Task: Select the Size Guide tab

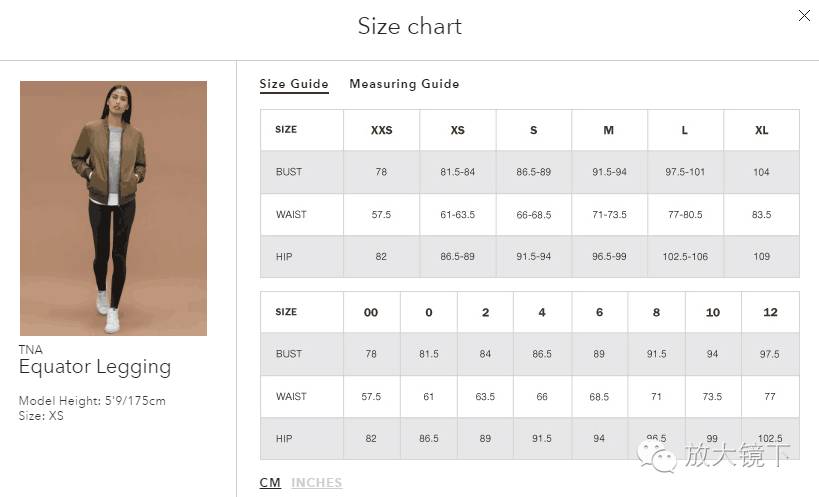Action: (x=294, y=84)
